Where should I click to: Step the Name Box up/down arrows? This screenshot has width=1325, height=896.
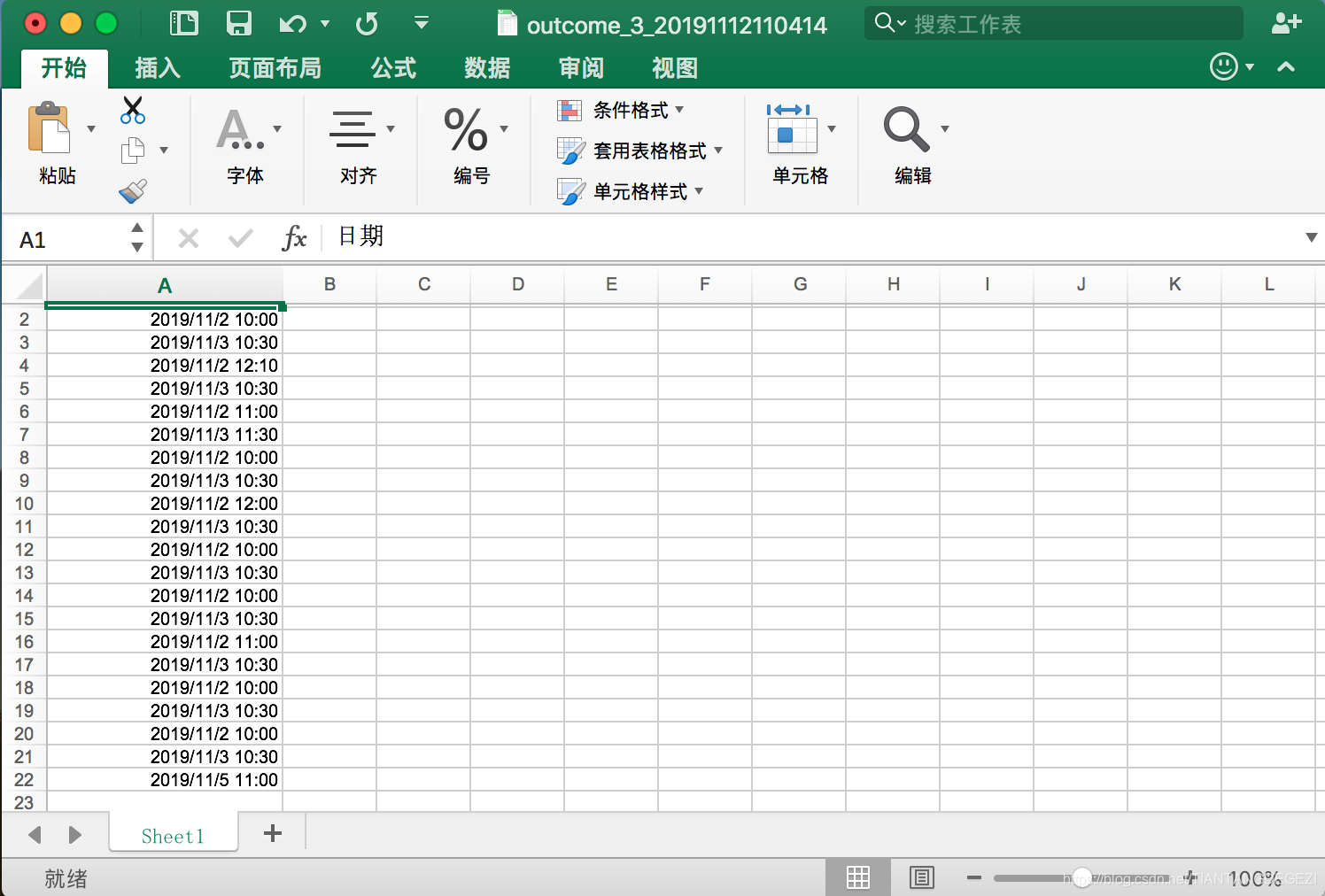pos(137,238)
